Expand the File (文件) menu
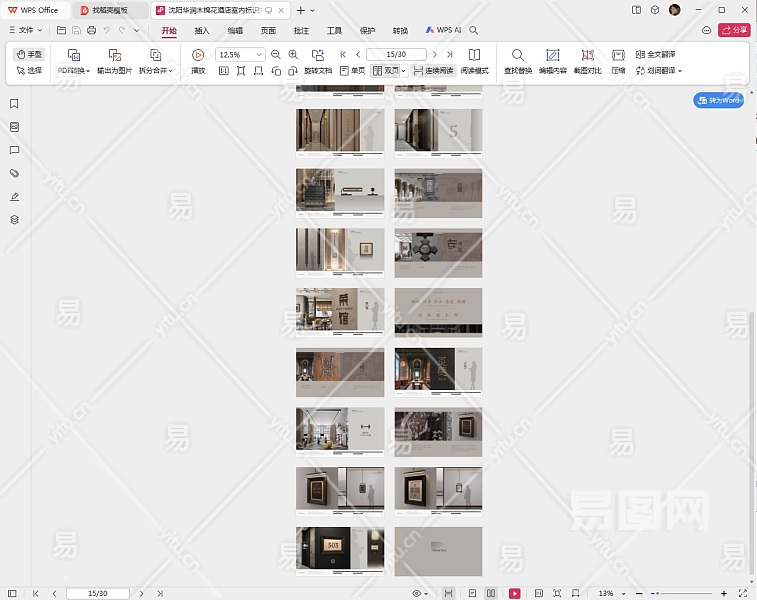Screen dimensions: 757x600 (x=26, y=31)
